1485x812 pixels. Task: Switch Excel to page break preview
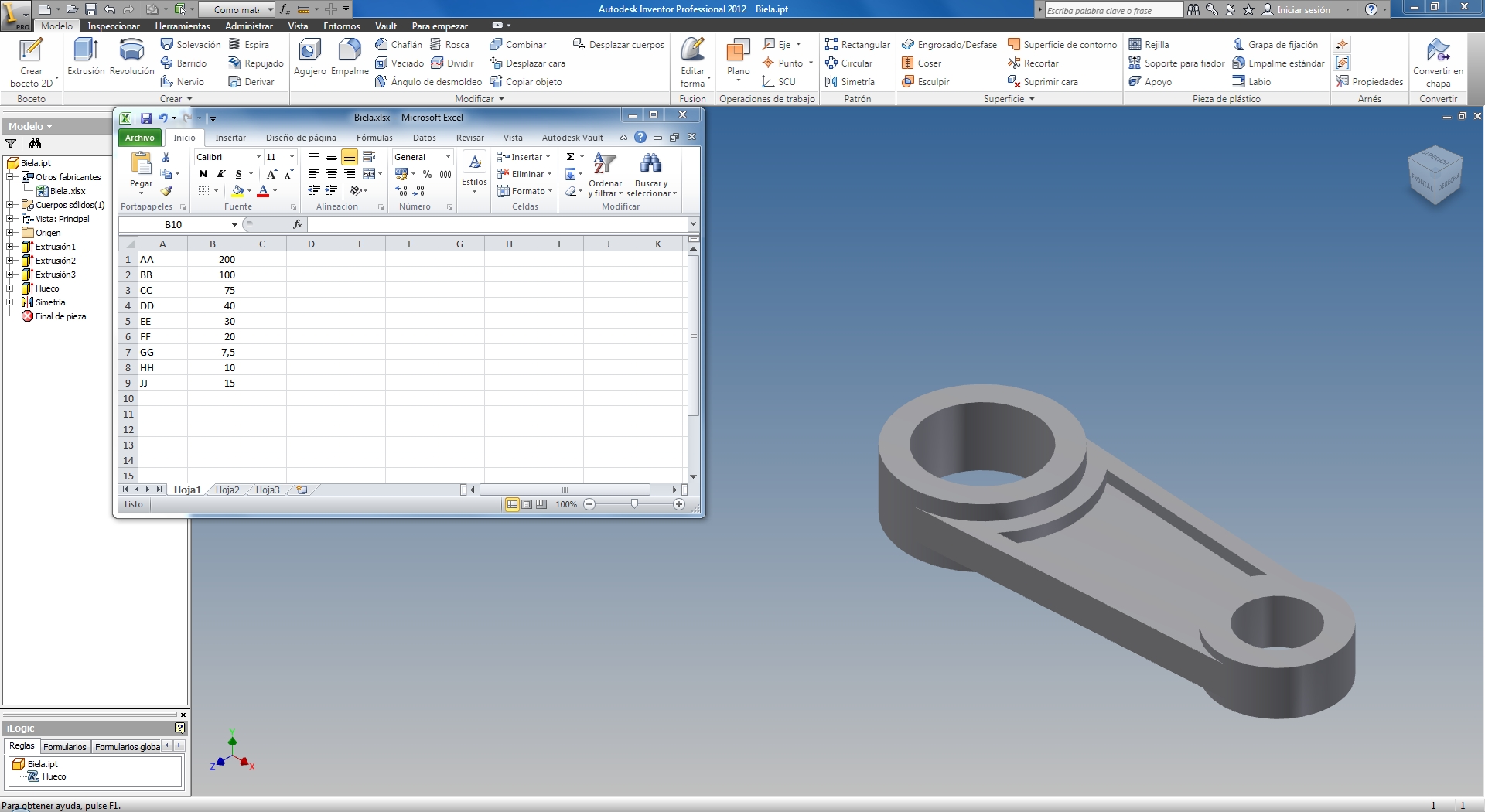point(541,504)
